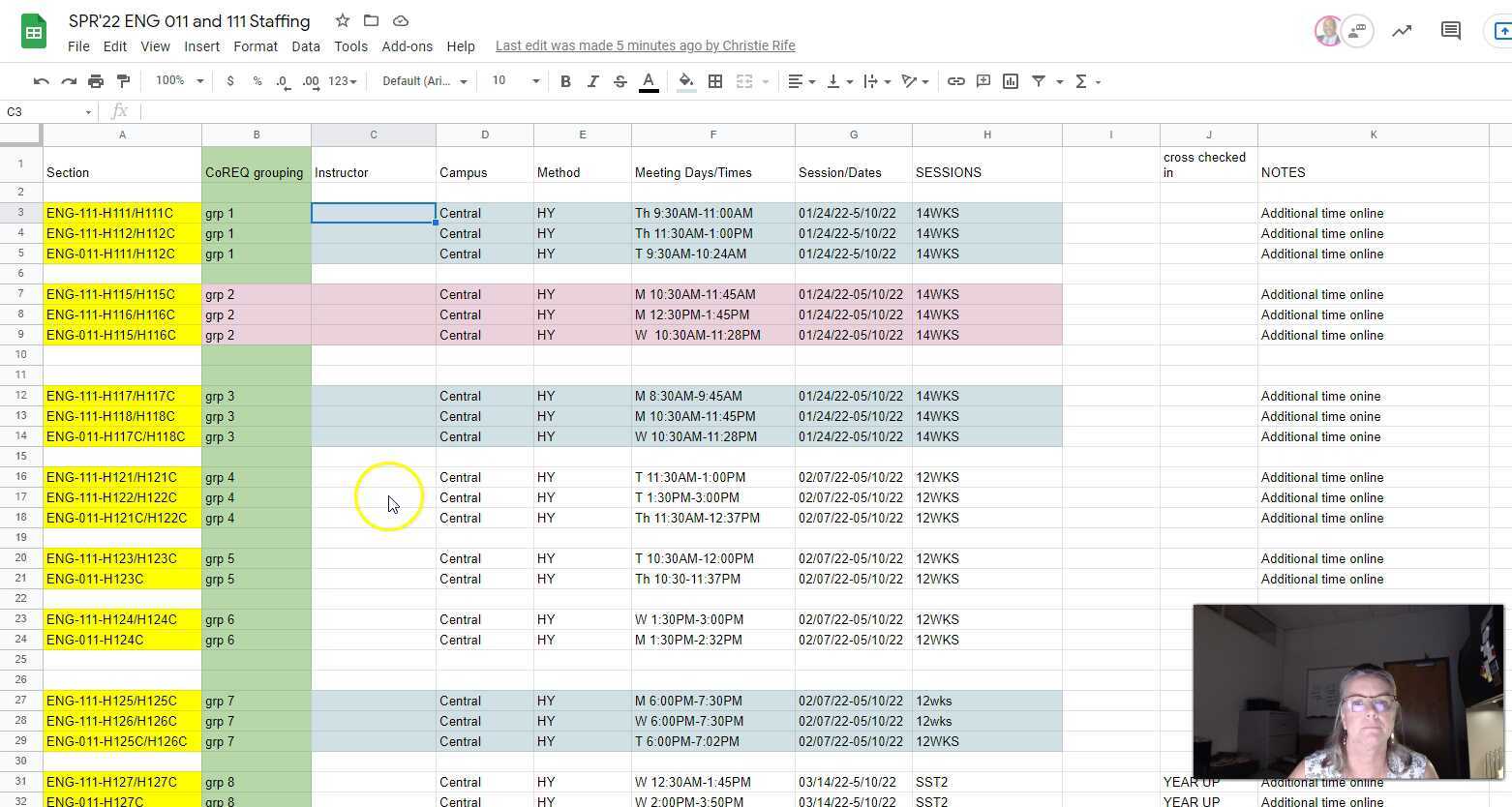Apply borders to the selection

(715, 80)
